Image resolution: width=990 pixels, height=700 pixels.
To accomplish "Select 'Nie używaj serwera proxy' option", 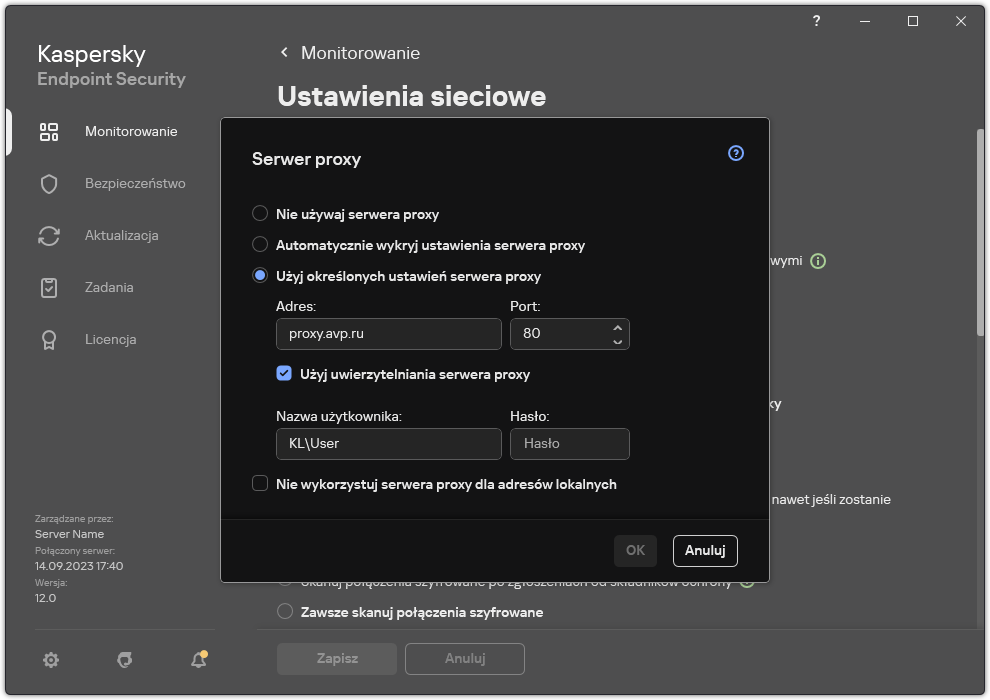I will point(260,214).
